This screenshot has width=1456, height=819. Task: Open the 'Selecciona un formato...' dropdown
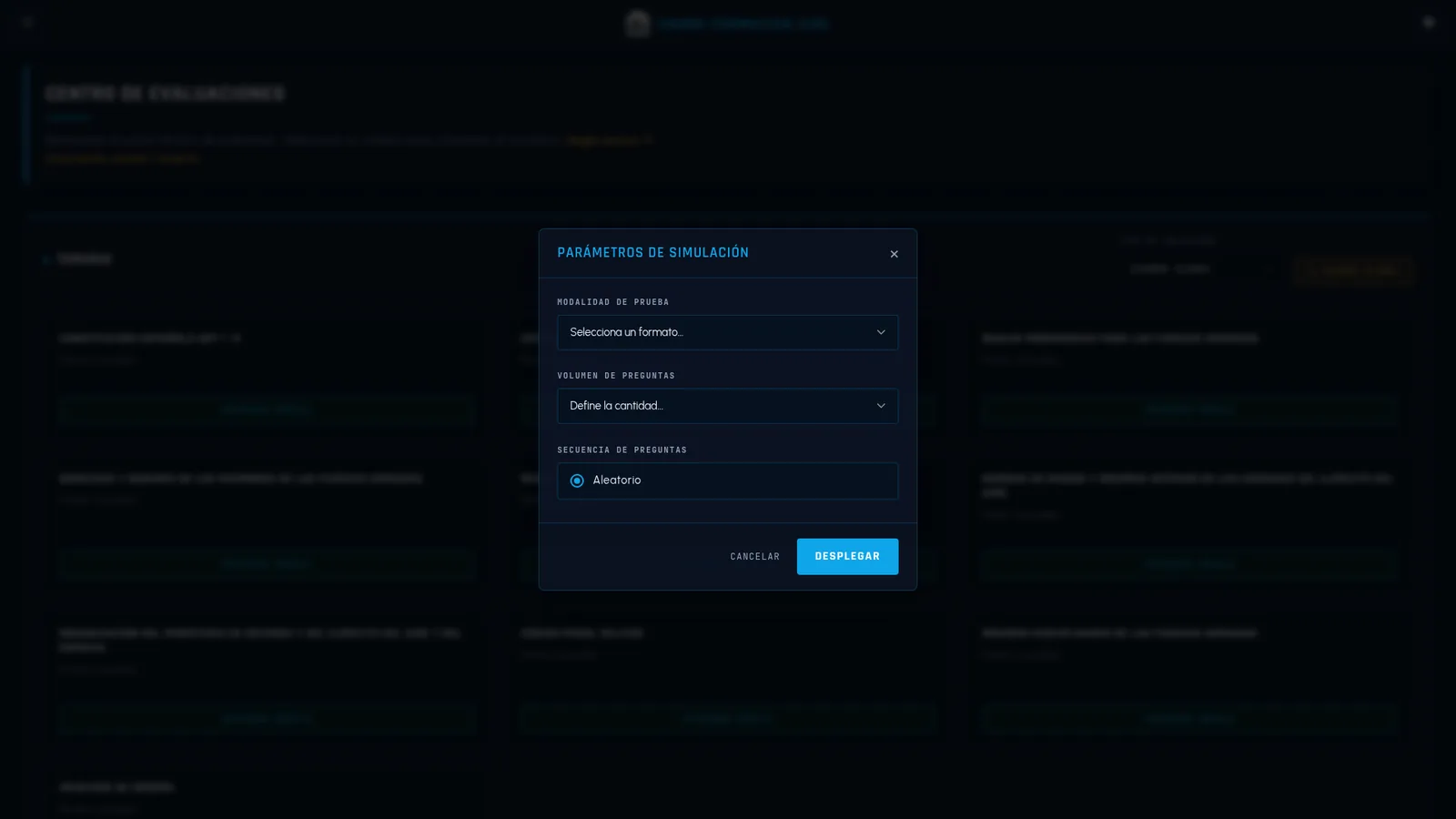coord(727,332)
